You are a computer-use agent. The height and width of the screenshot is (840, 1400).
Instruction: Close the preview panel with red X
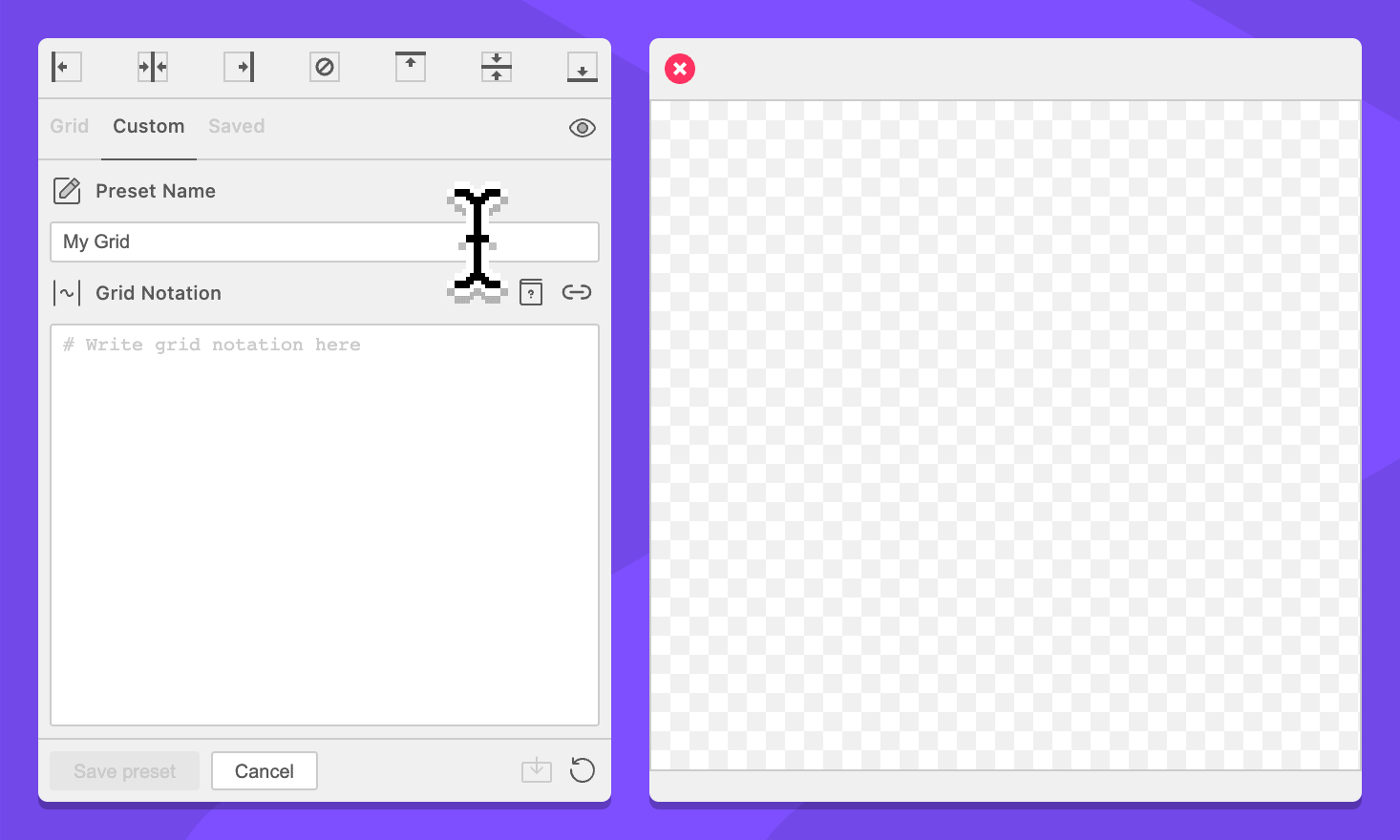(680, 69)
